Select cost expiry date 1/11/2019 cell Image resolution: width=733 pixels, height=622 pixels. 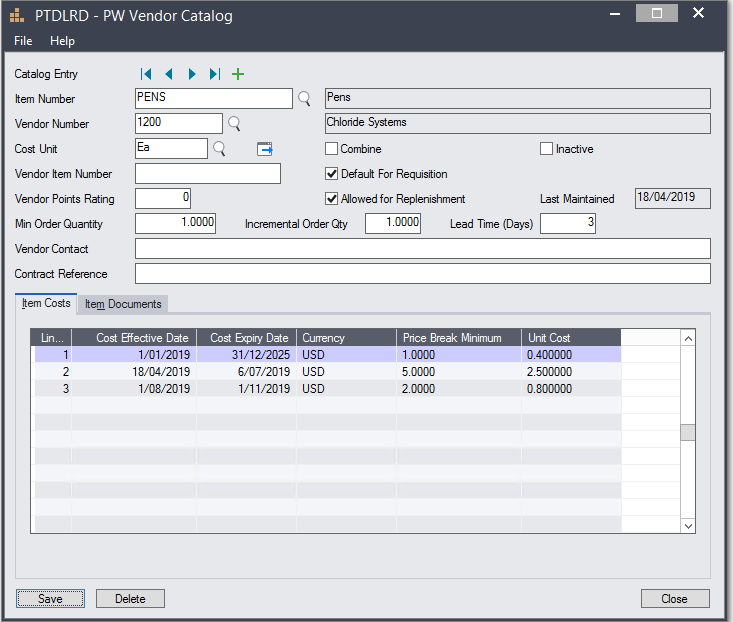click(247, 389)
